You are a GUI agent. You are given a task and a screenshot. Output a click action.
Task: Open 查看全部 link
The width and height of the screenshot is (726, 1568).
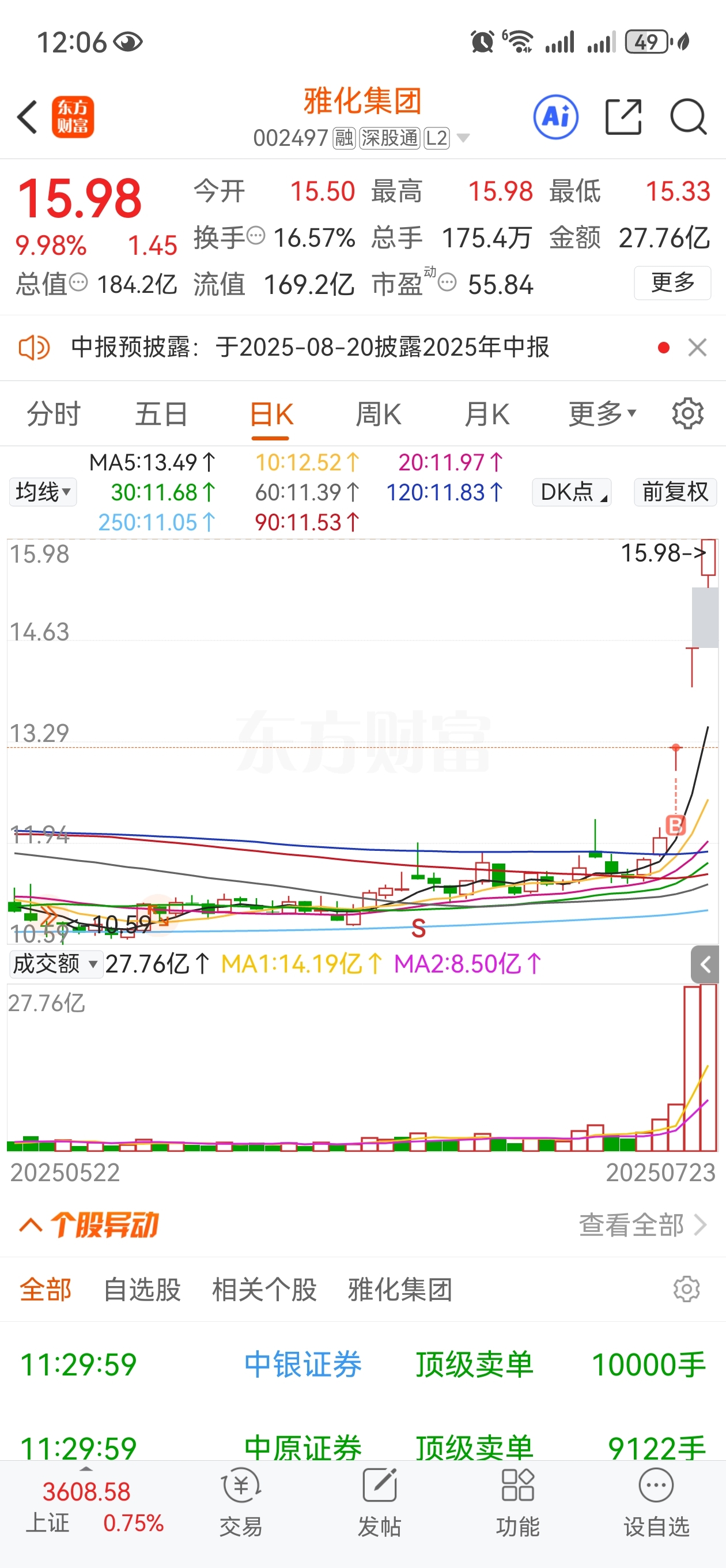pyautogui.click(x=642, y=1224)
